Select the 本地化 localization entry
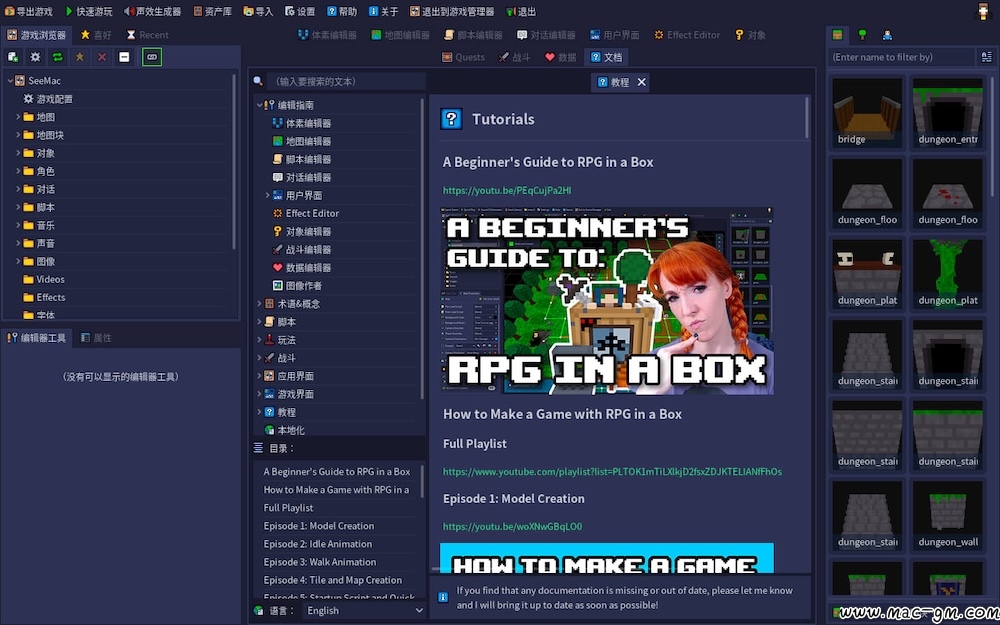 tap(284, 430)
